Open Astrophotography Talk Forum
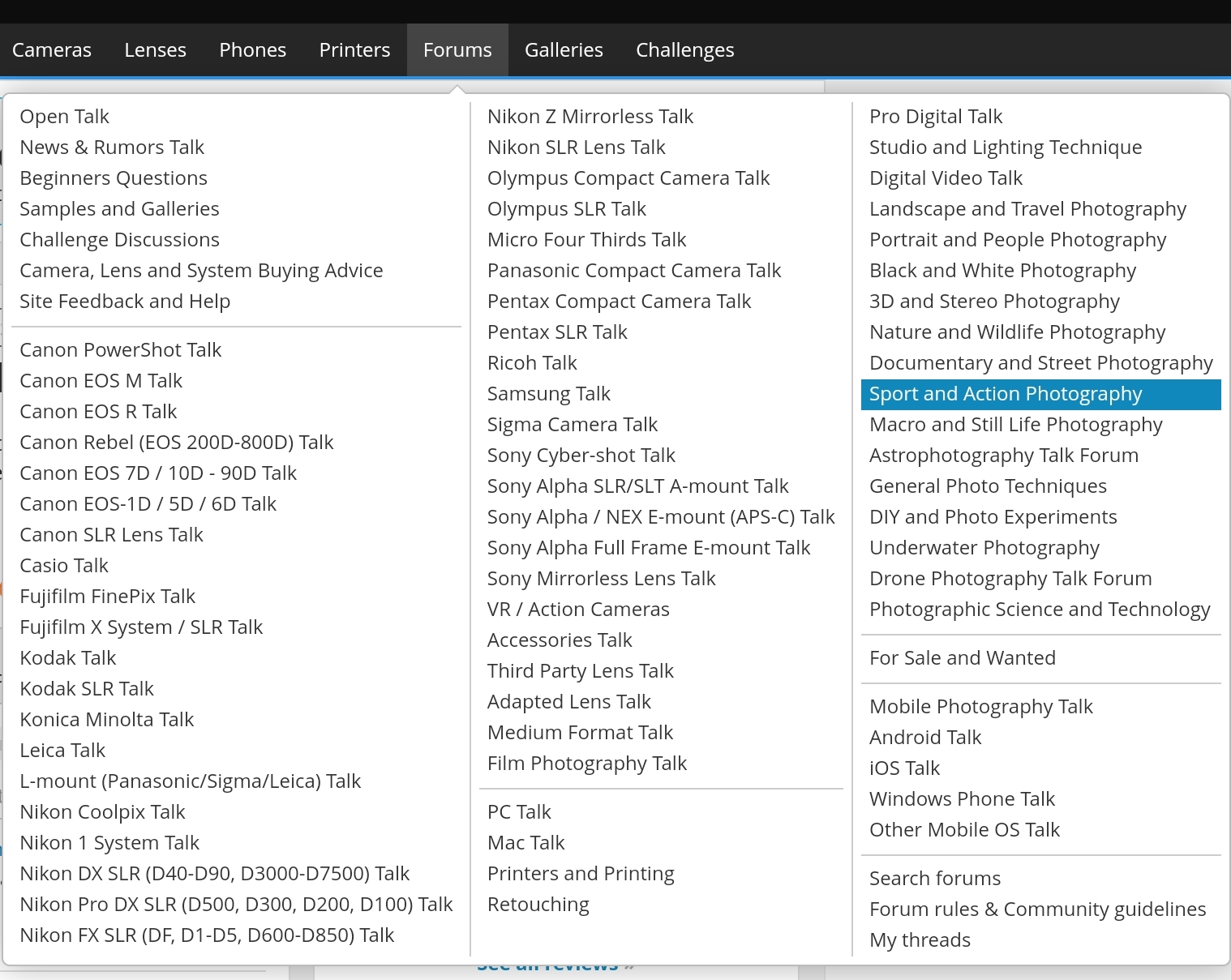 click(x=1003, y=456)
